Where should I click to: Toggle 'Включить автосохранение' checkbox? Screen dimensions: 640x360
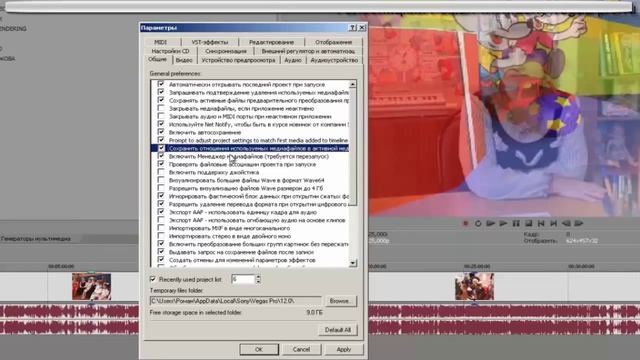coord(161,132)
